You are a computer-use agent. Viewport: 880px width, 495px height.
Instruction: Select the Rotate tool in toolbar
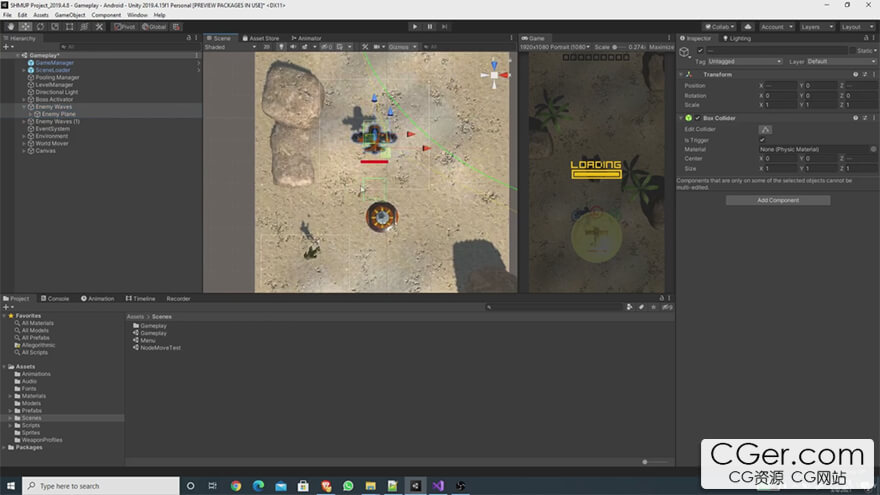tap(40, 26)
